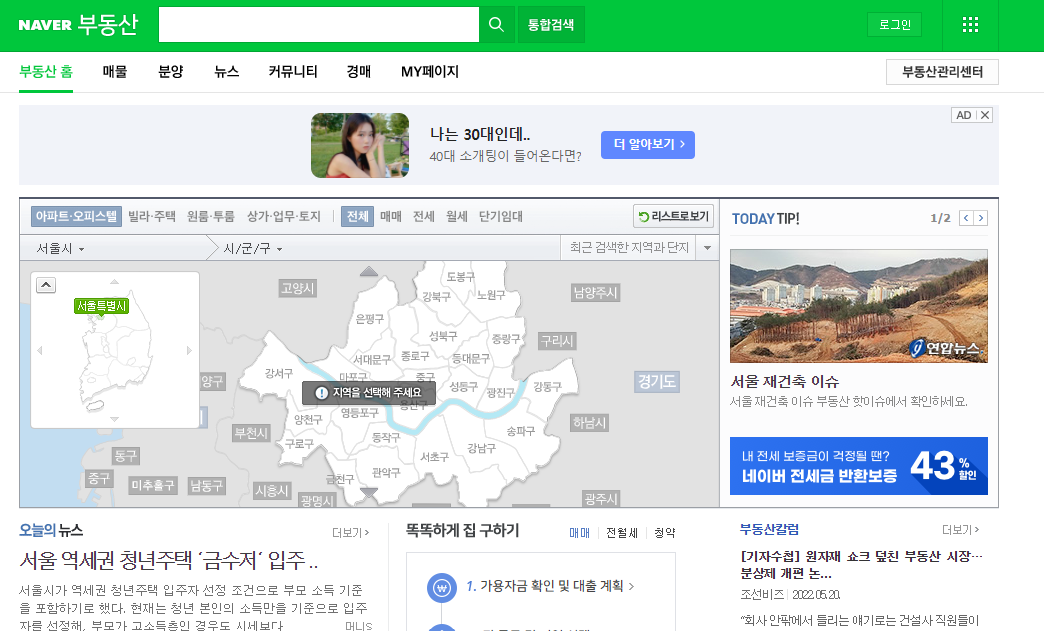Pan mini map right arrow
The height and width of the screenshot is (631, 1044).
[x=189, y=350]
